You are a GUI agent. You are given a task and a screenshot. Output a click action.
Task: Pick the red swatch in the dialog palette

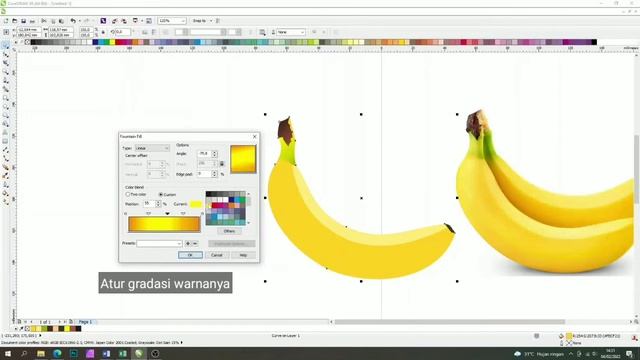tap(215, 205)
